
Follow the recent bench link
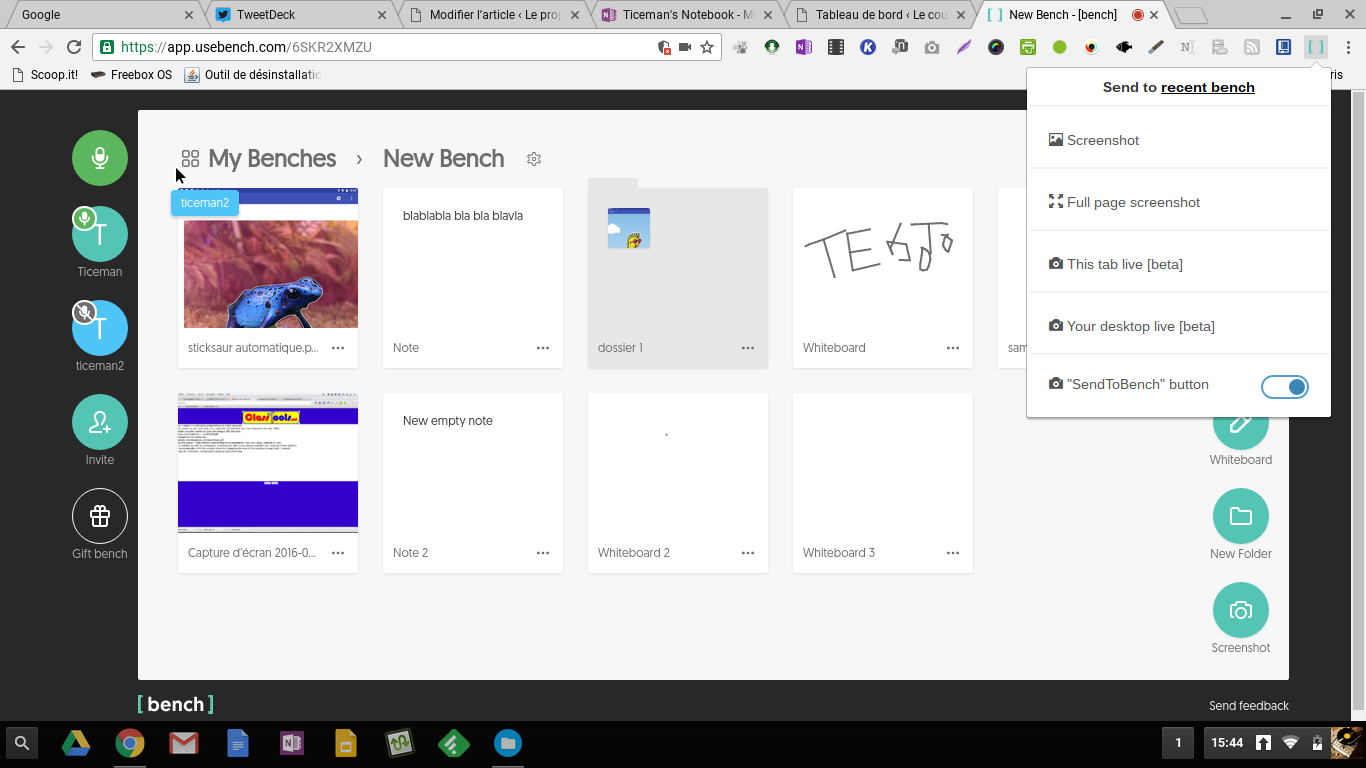tap(1207, 87)
